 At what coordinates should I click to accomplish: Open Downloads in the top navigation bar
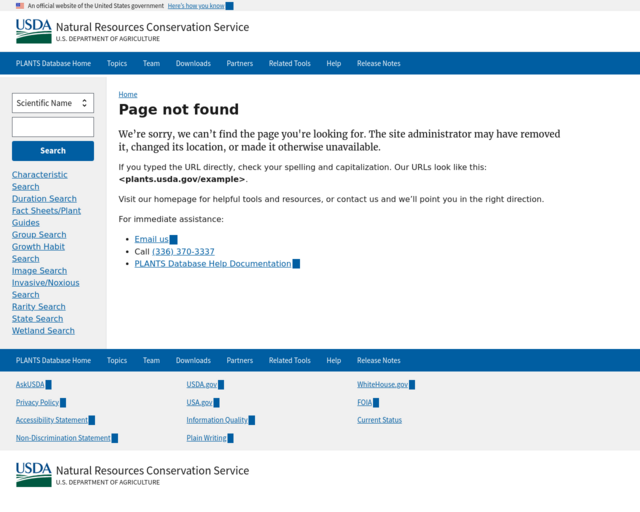(193, 64)
